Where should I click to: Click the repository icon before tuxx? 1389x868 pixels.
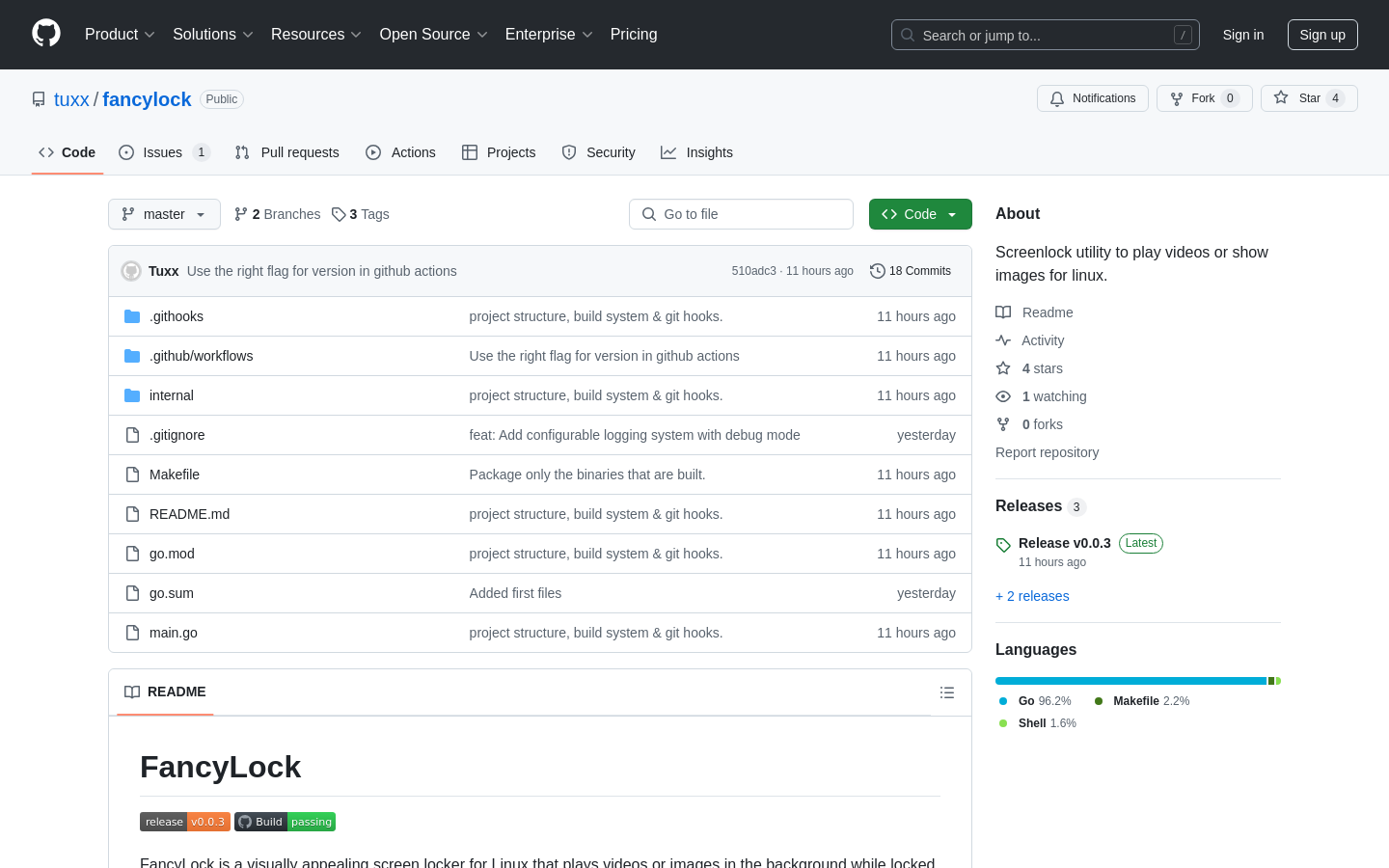point(39,99)
